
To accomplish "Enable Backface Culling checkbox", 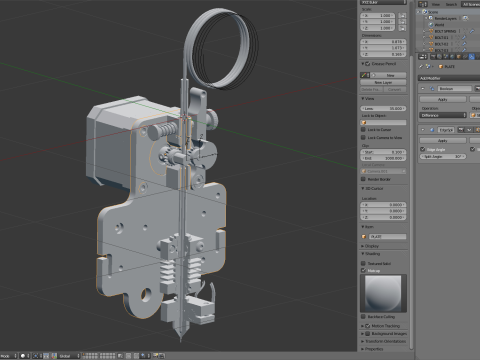I will [x=363, y=317].
